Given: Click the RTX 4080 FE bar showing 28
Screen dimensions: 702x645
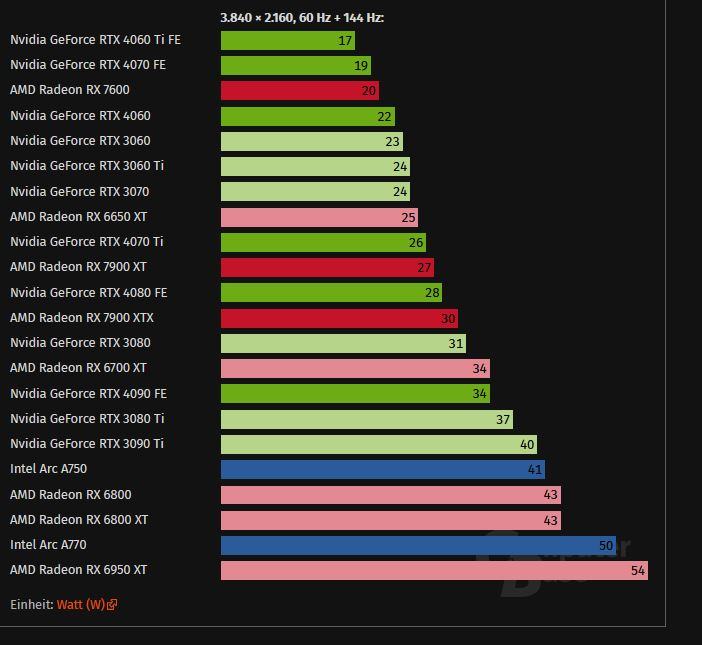Looking at the screenshot, I should (332, 293).
